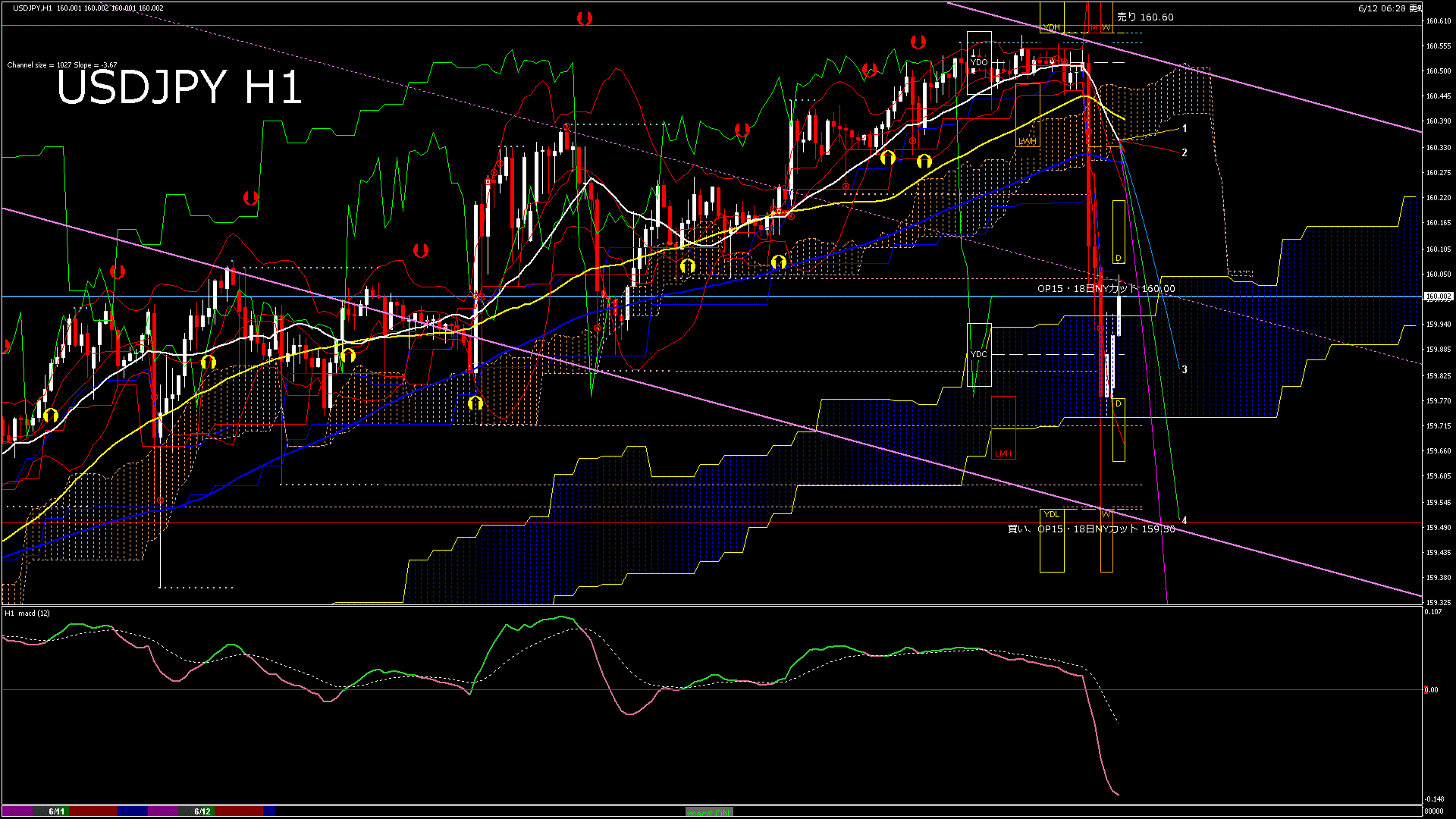The image size is (1456, 819).
Task: Click the 'H1 macd (12)' indicator label
Action: (27, 613)
